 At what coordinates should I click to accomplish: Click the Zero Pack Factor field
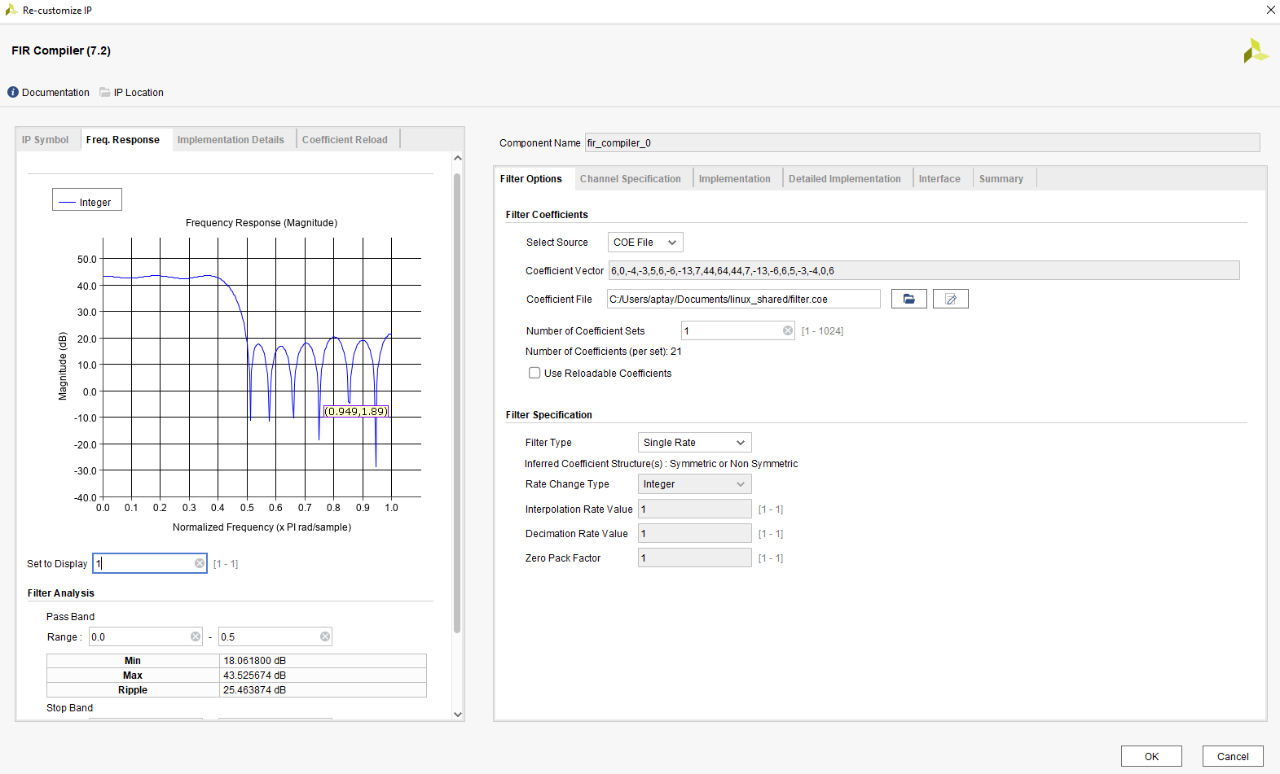point(694,558)
